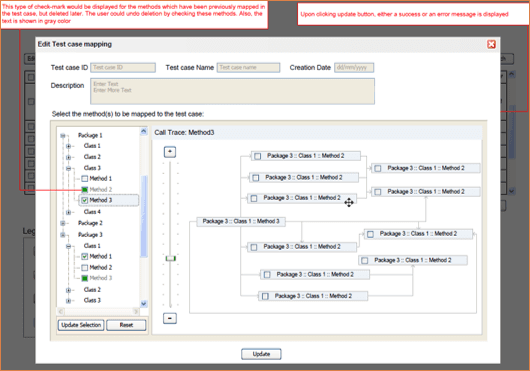Viewport: 530px width, 371px height.
Task: Expand the Class 4 tree node
Action: pyautogui.click(x=69, y=212)
